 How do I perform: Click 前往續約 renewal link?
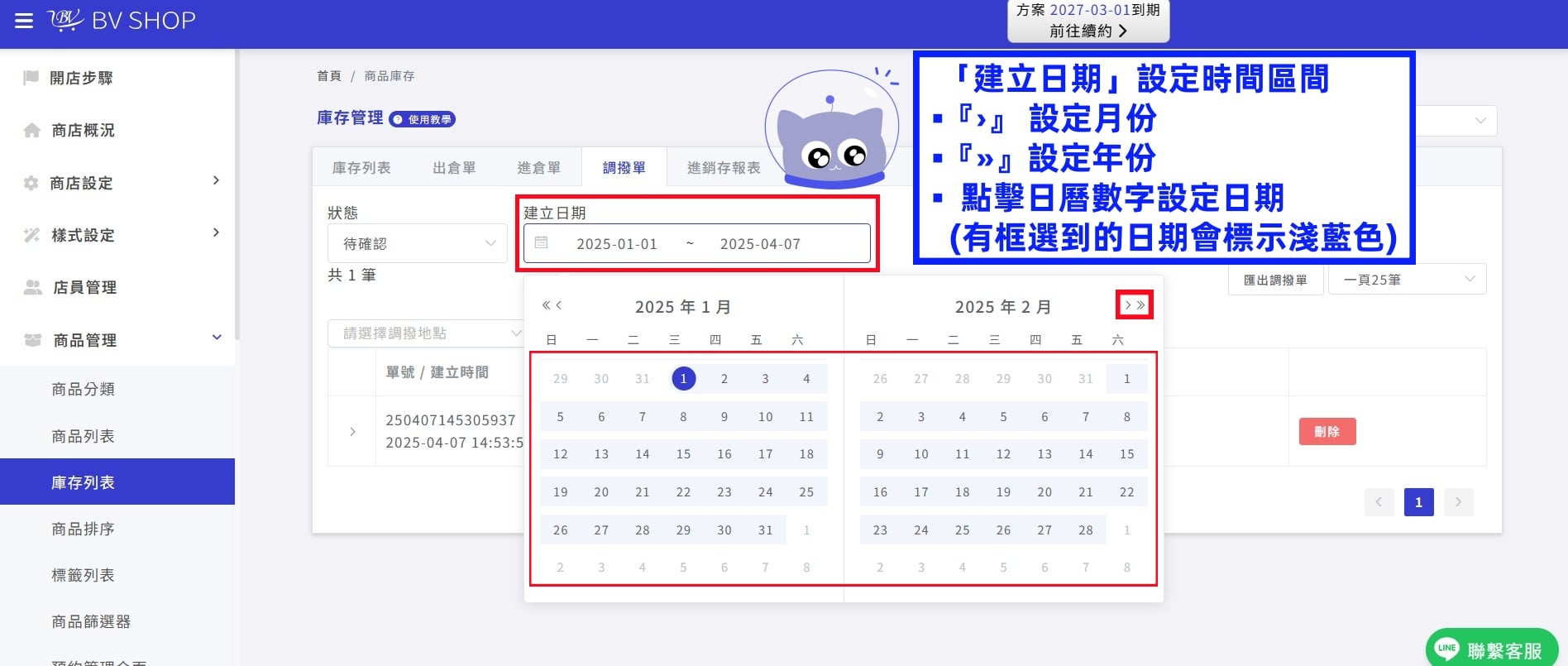pyautogui.click(x=1088, y=31)
